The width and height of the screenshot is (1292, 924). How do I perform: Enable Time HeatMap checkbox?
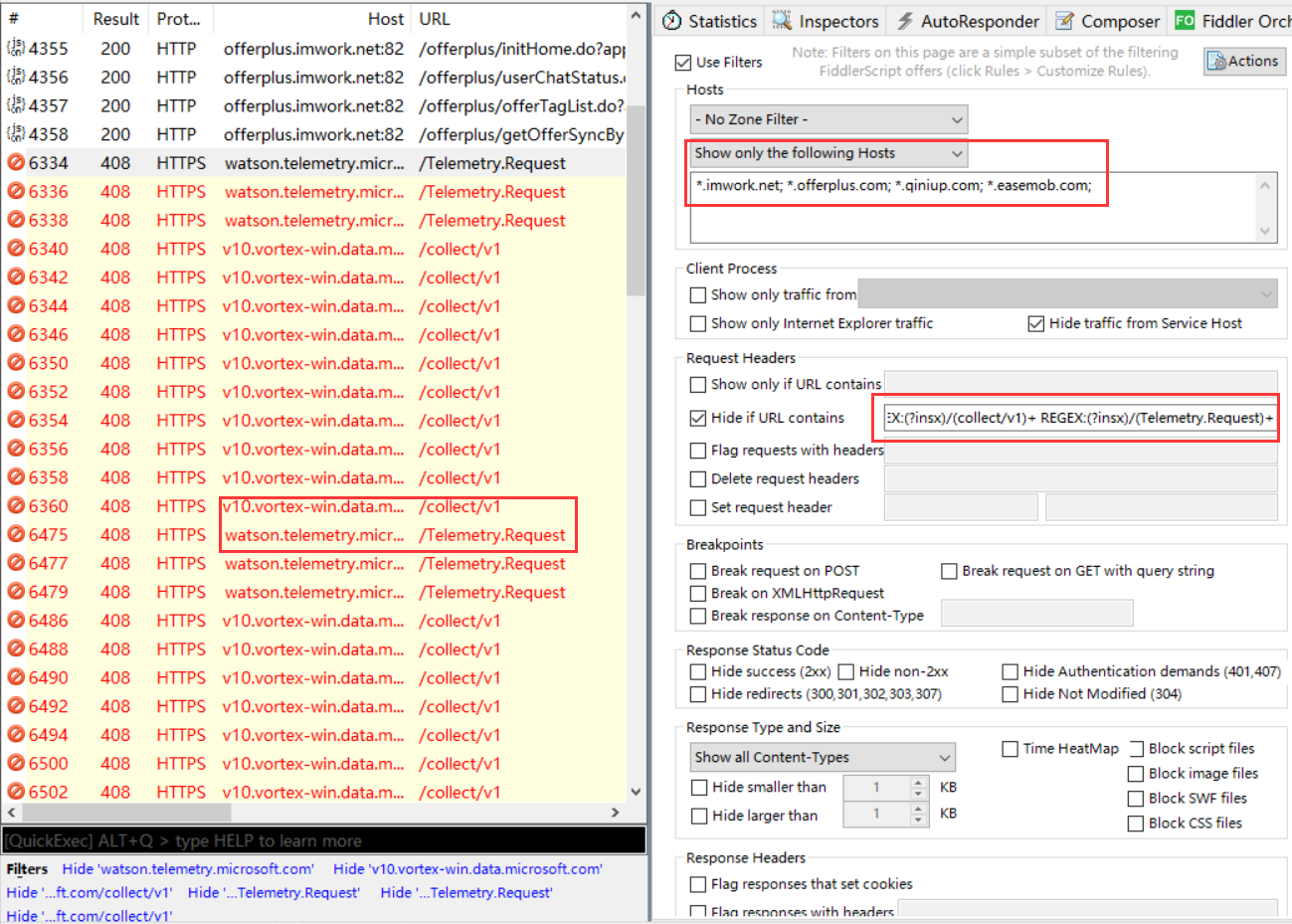point(1011,749)
